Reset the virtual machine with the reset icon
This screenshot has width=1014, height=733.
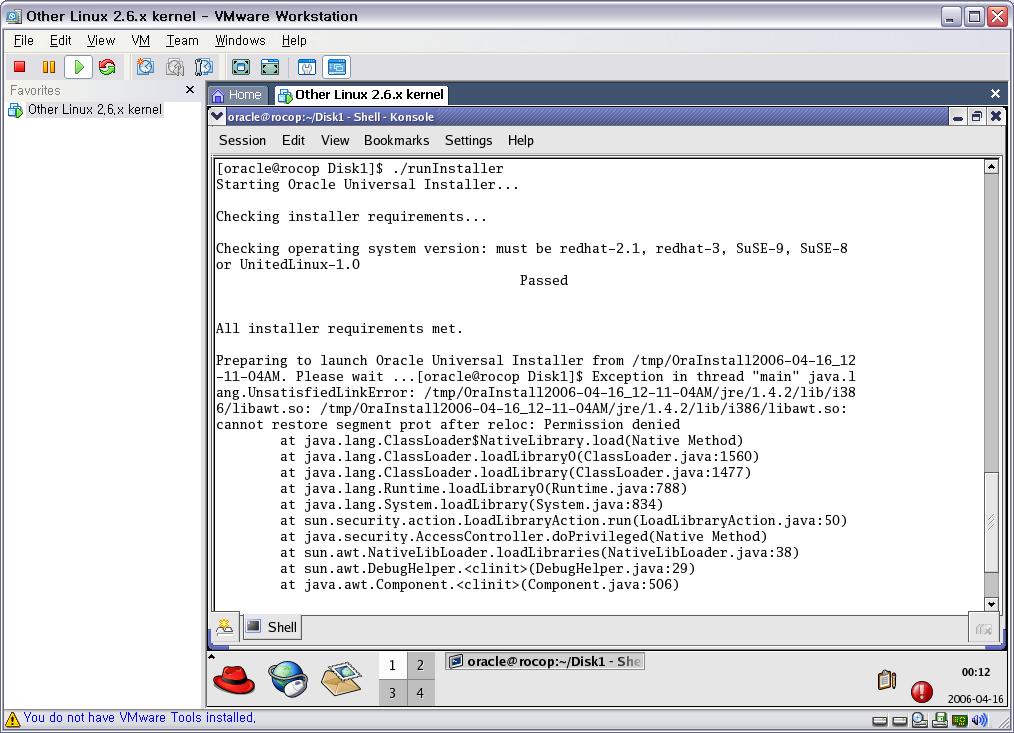pos(107,67)
